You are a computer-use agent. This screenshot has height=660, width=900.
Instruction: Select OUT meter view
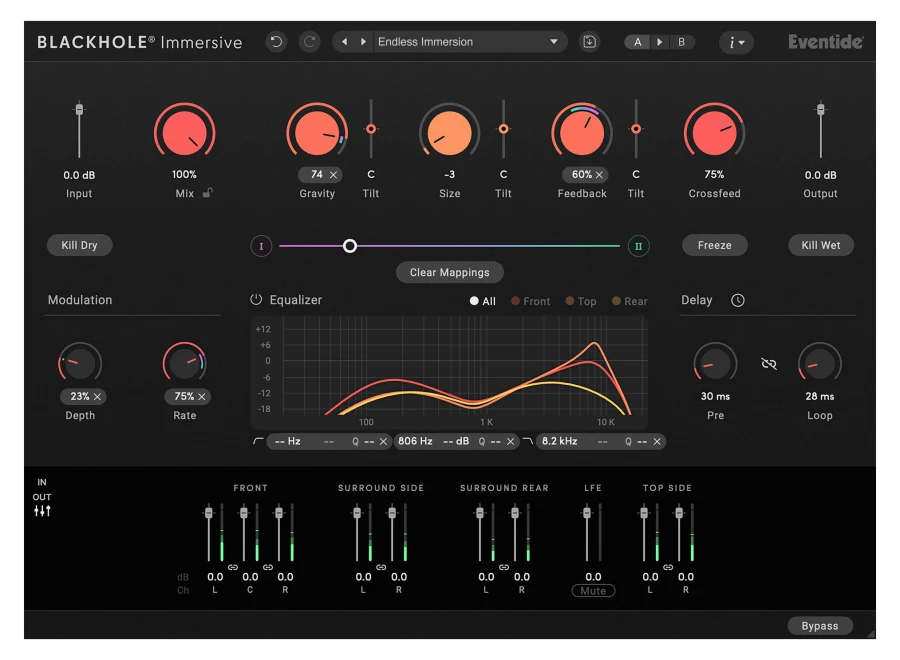pos(42,497)
